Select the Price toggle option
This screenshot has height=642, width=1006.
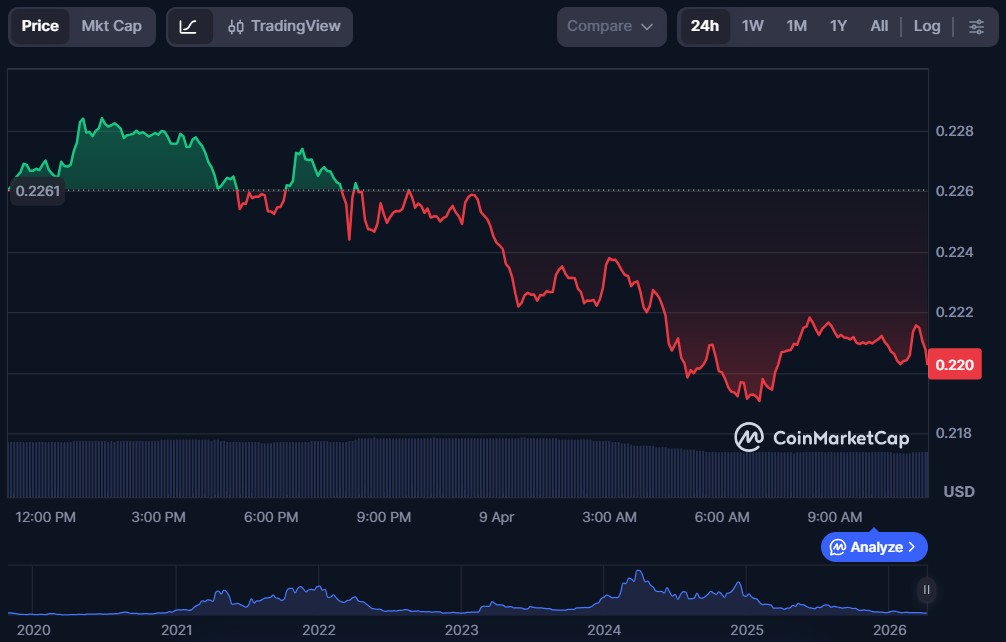click(x=40, y=26)
